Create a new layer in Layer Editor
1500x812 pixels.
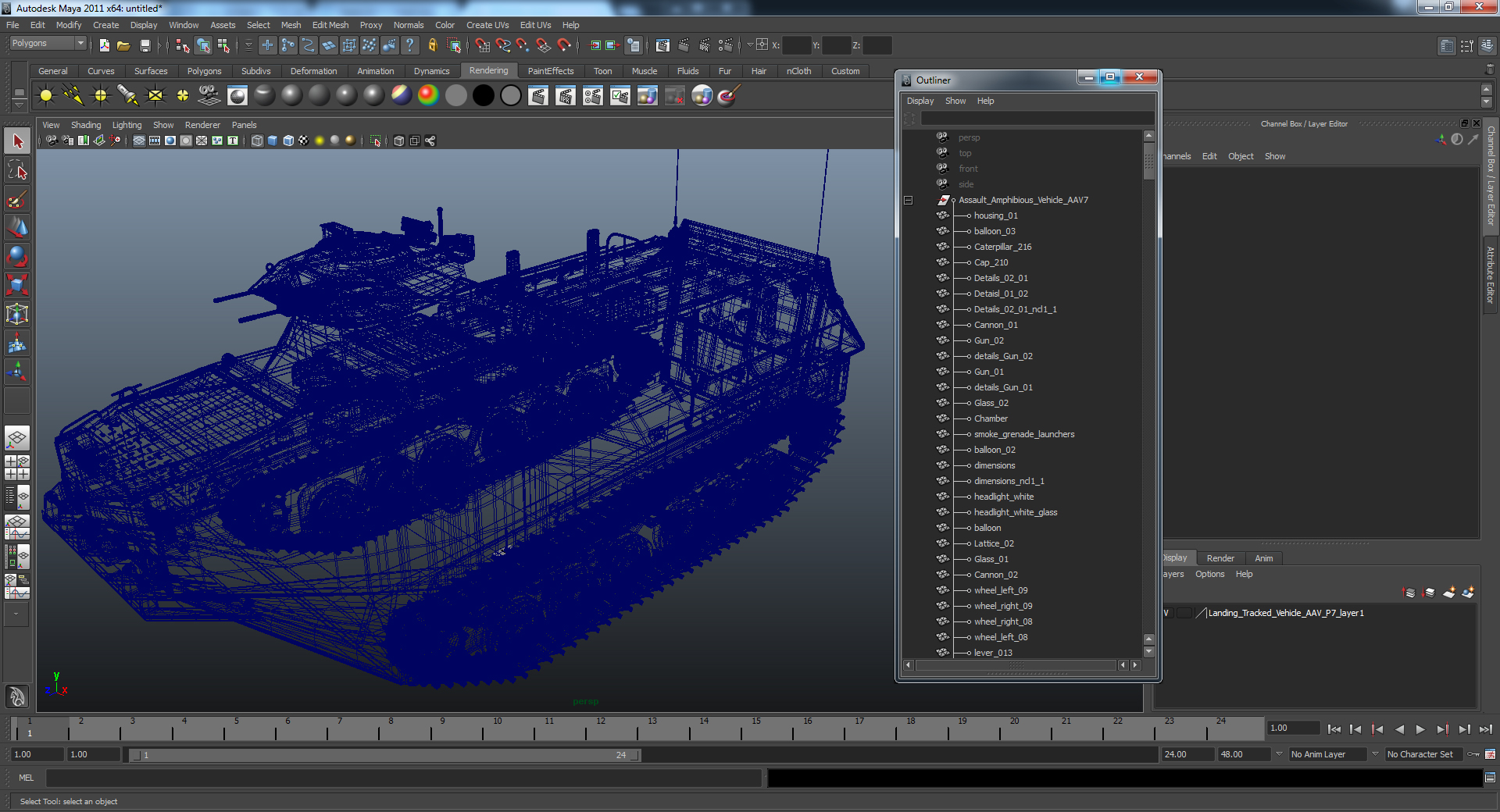pos(1449,593)
